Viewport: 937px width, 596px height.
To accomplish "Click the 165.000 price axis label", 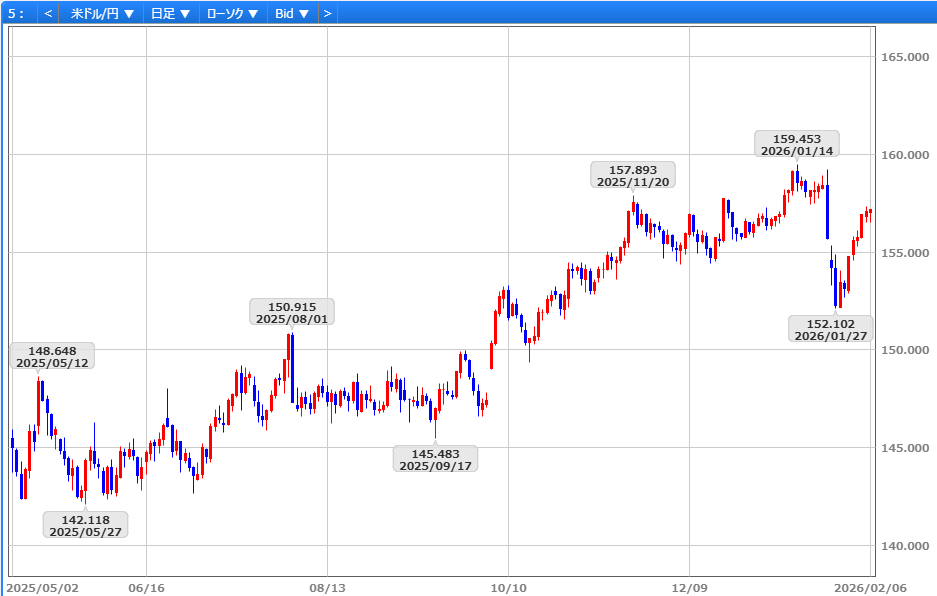I will pos(904,57).
